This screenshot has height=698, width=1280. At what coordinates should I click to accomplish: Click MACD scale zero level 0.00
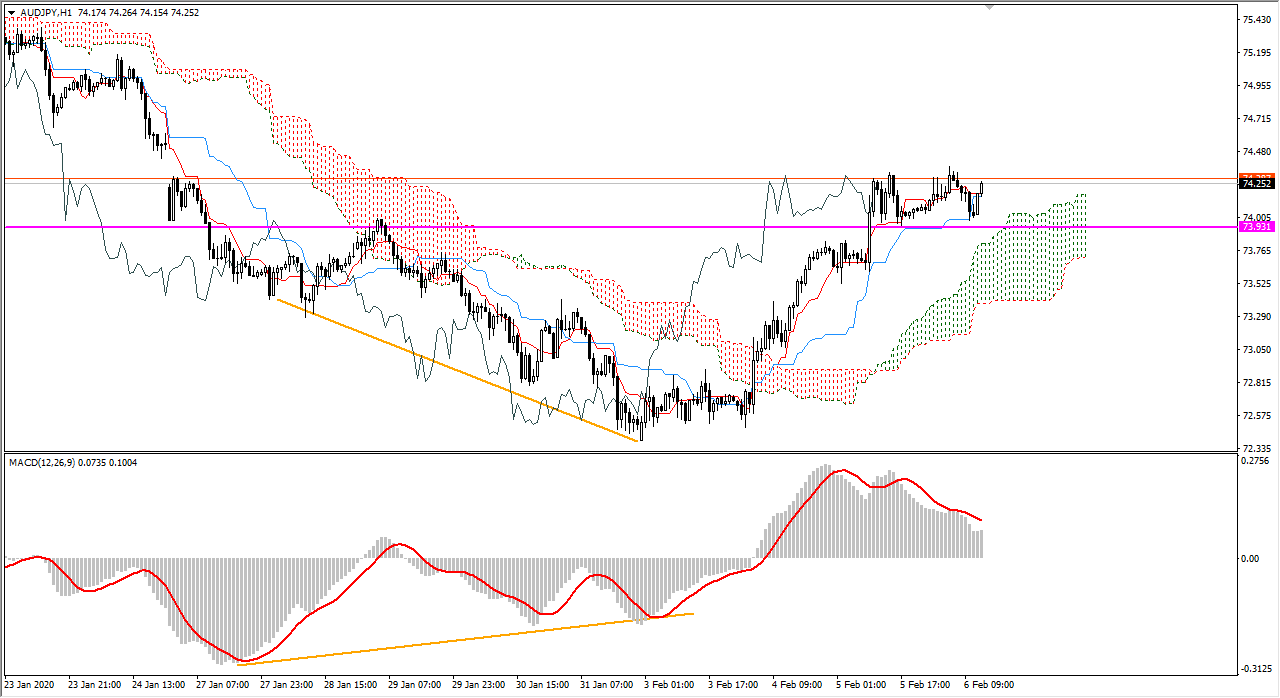pyautogui.click(x=1249, y=558)
